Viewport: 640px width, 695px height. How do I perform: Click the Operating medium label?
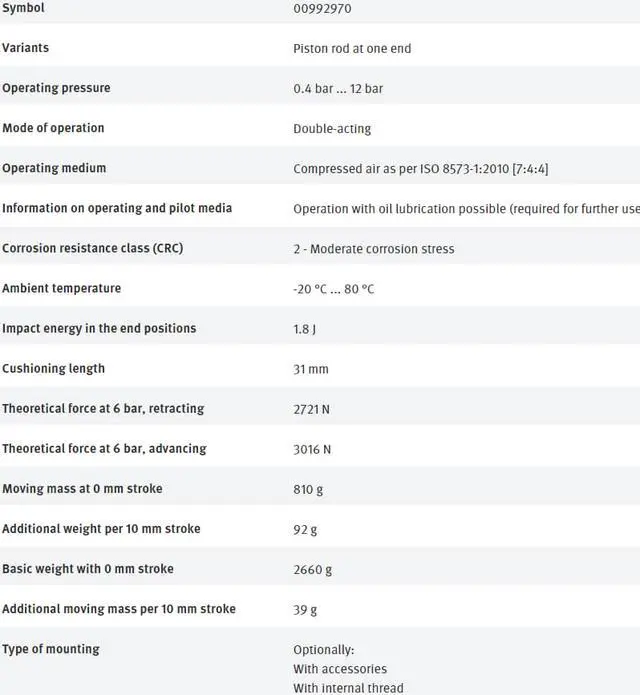click(x=54, y=168)
